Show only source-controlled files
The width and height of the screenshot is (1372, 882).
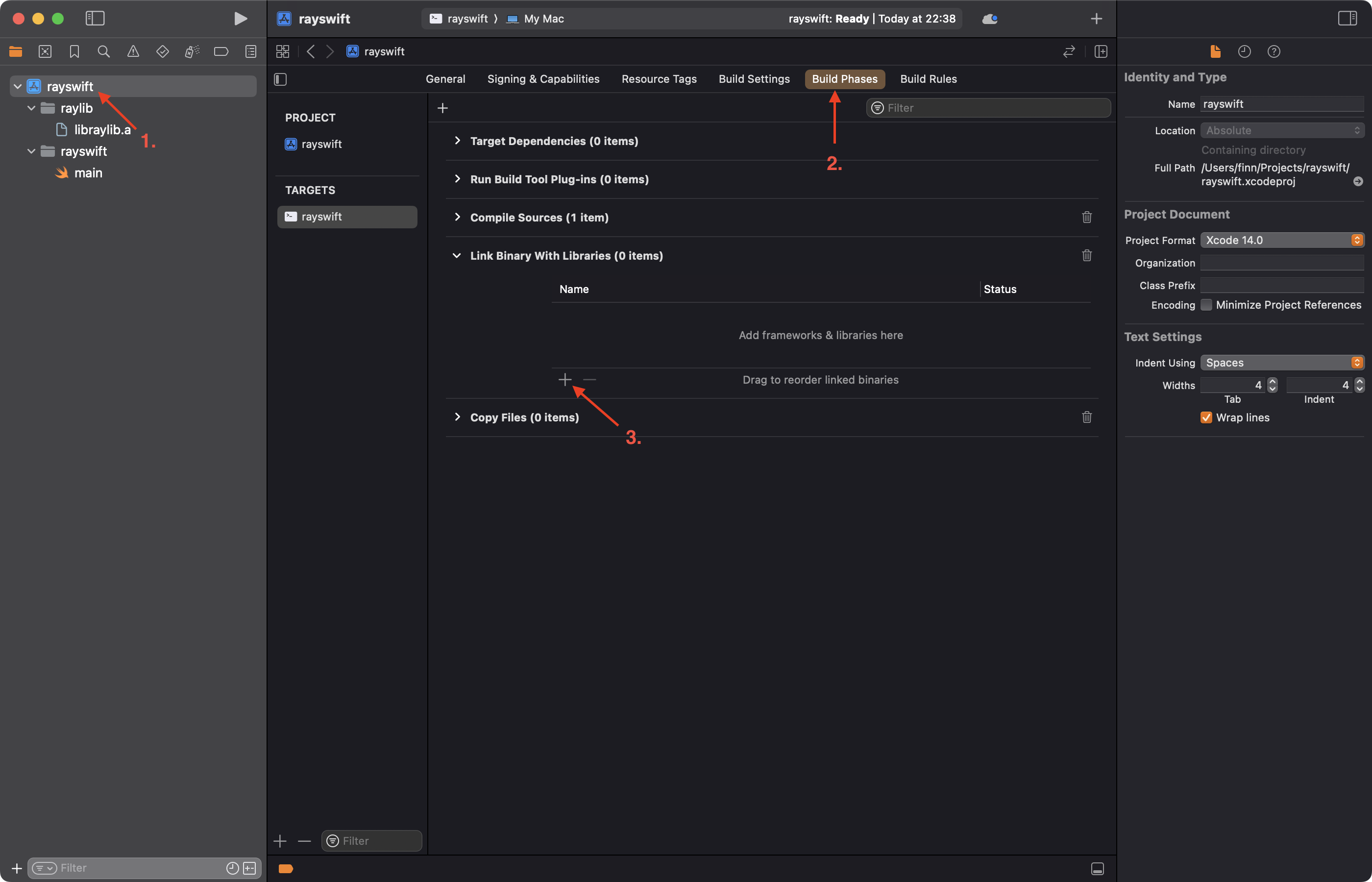pyautogui.click(x=250, y=868)
